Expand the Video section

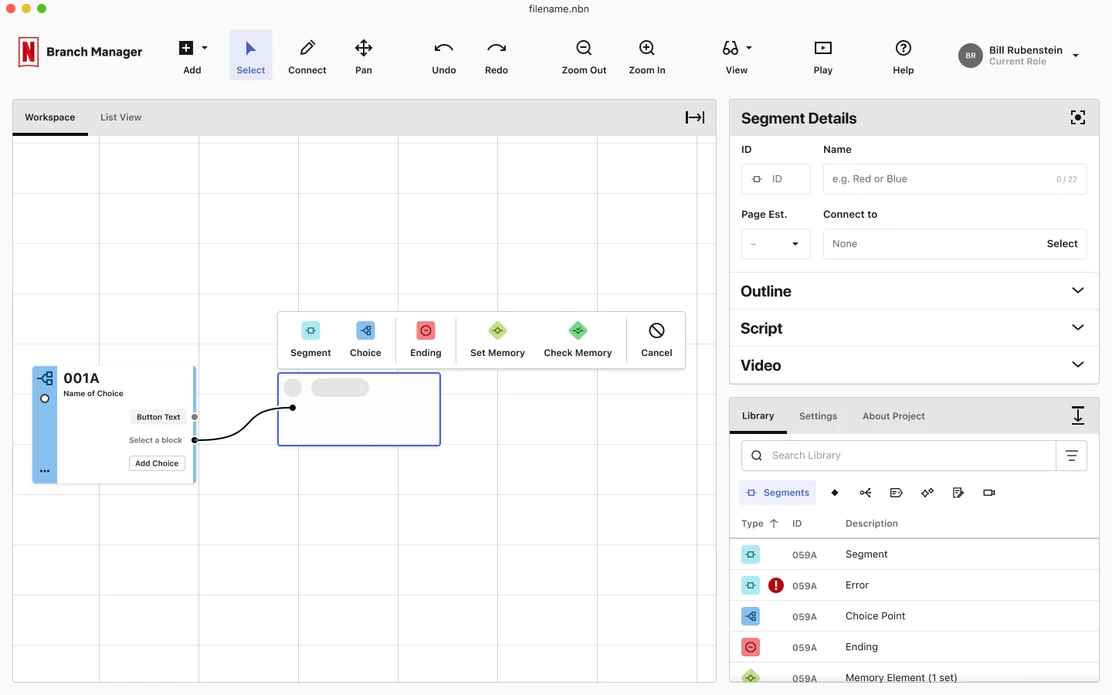[914, 365]
